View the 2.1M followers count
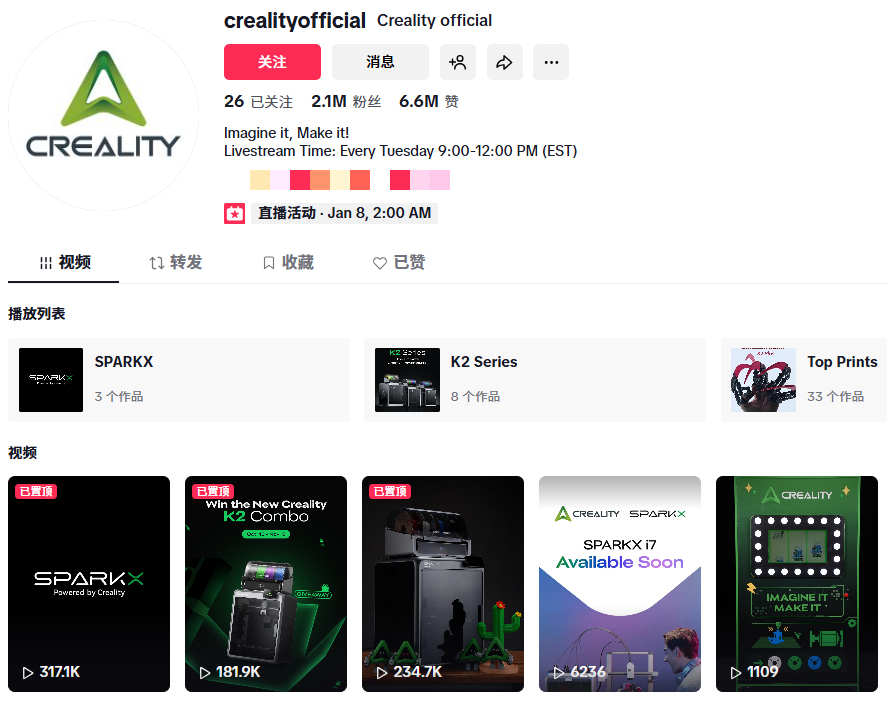Screen dimensions: 887x704 [x=346, y=102]
